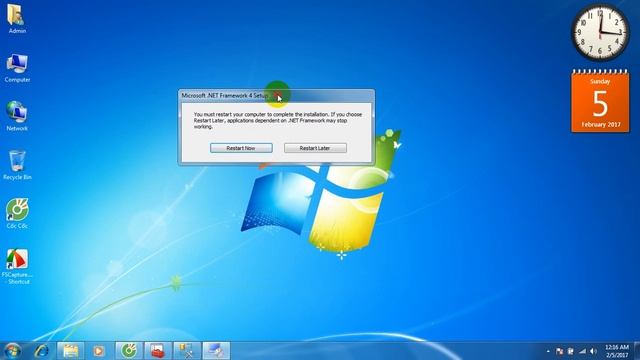This screenshot has height=360, width=640.
Task: Select the Network desktop icon
Action: (17, 116)
